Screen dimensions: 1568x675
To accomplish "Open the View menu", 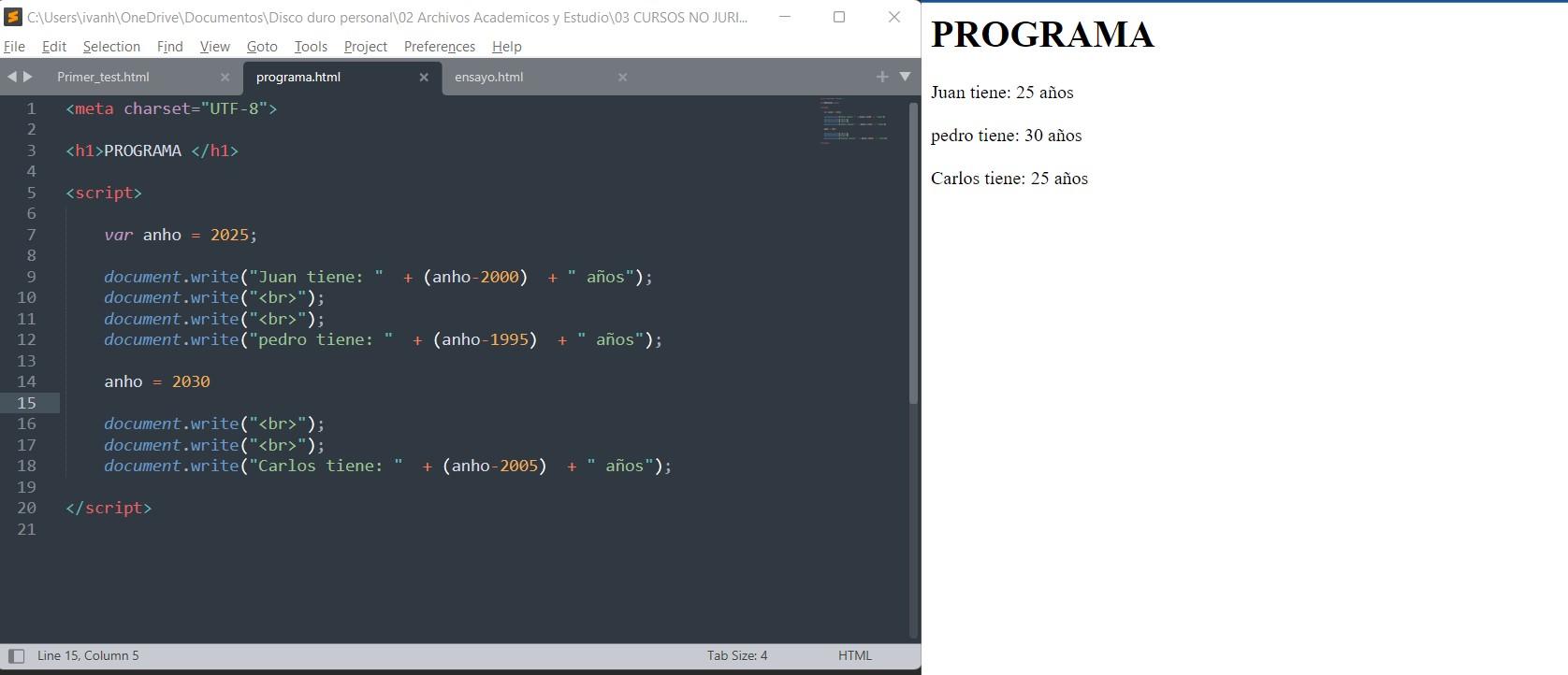I will (214, 47).
